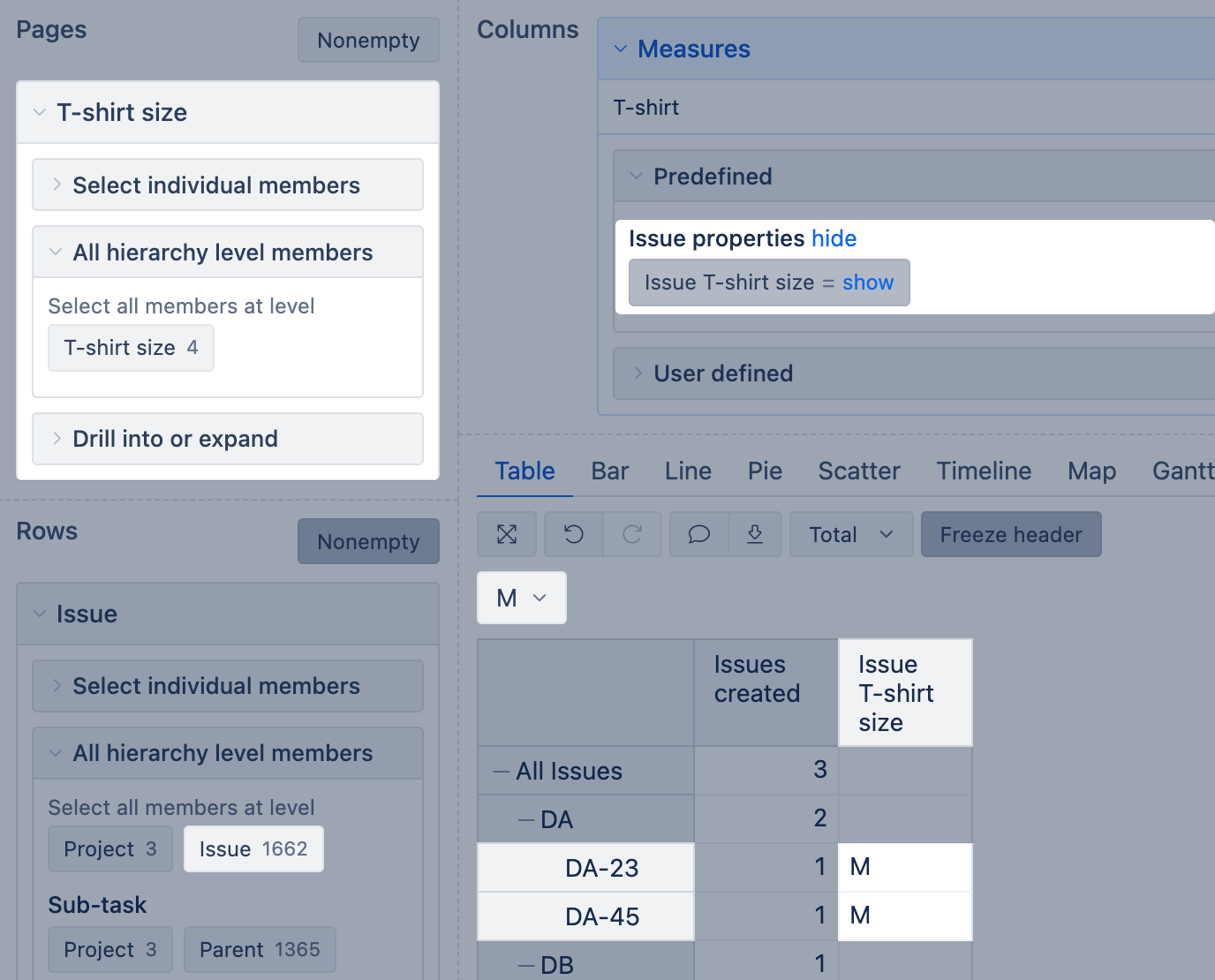This screenshot has height=980, width=1215.
Task: Switch to the Timeline tab
Action: (983, 471)
